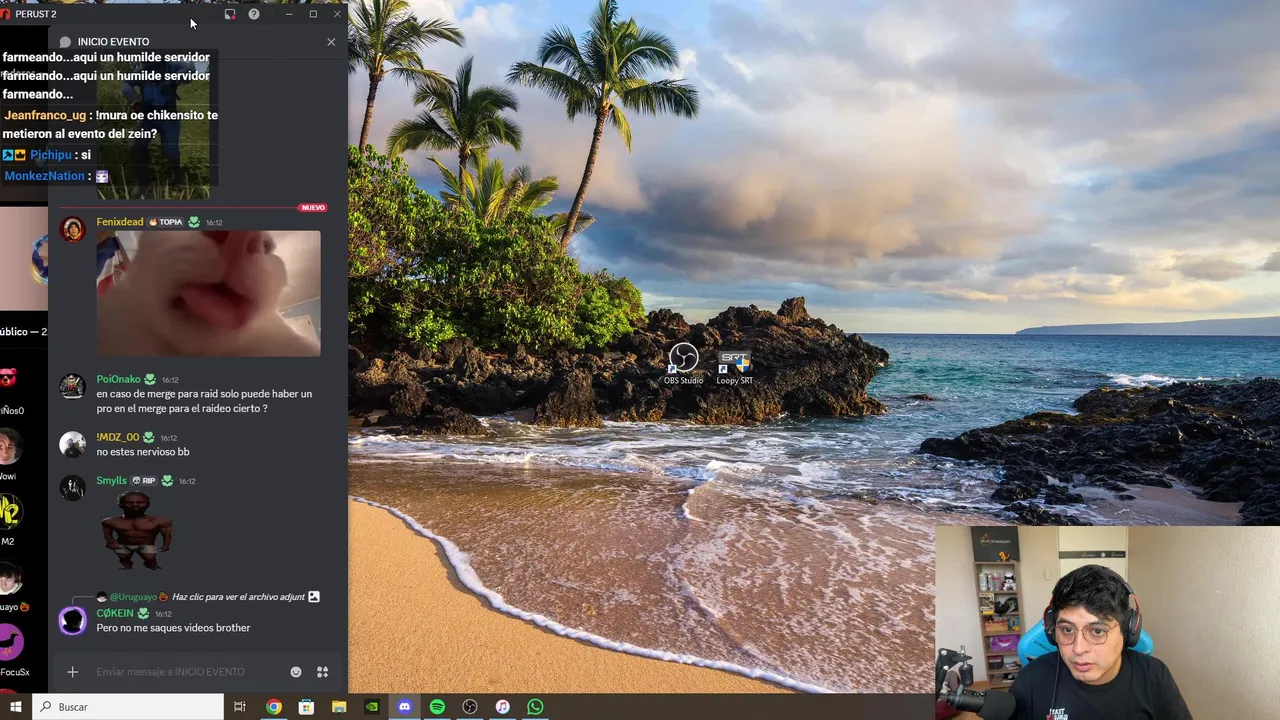Open iTunes music app from the taskbar

point(503,707)
